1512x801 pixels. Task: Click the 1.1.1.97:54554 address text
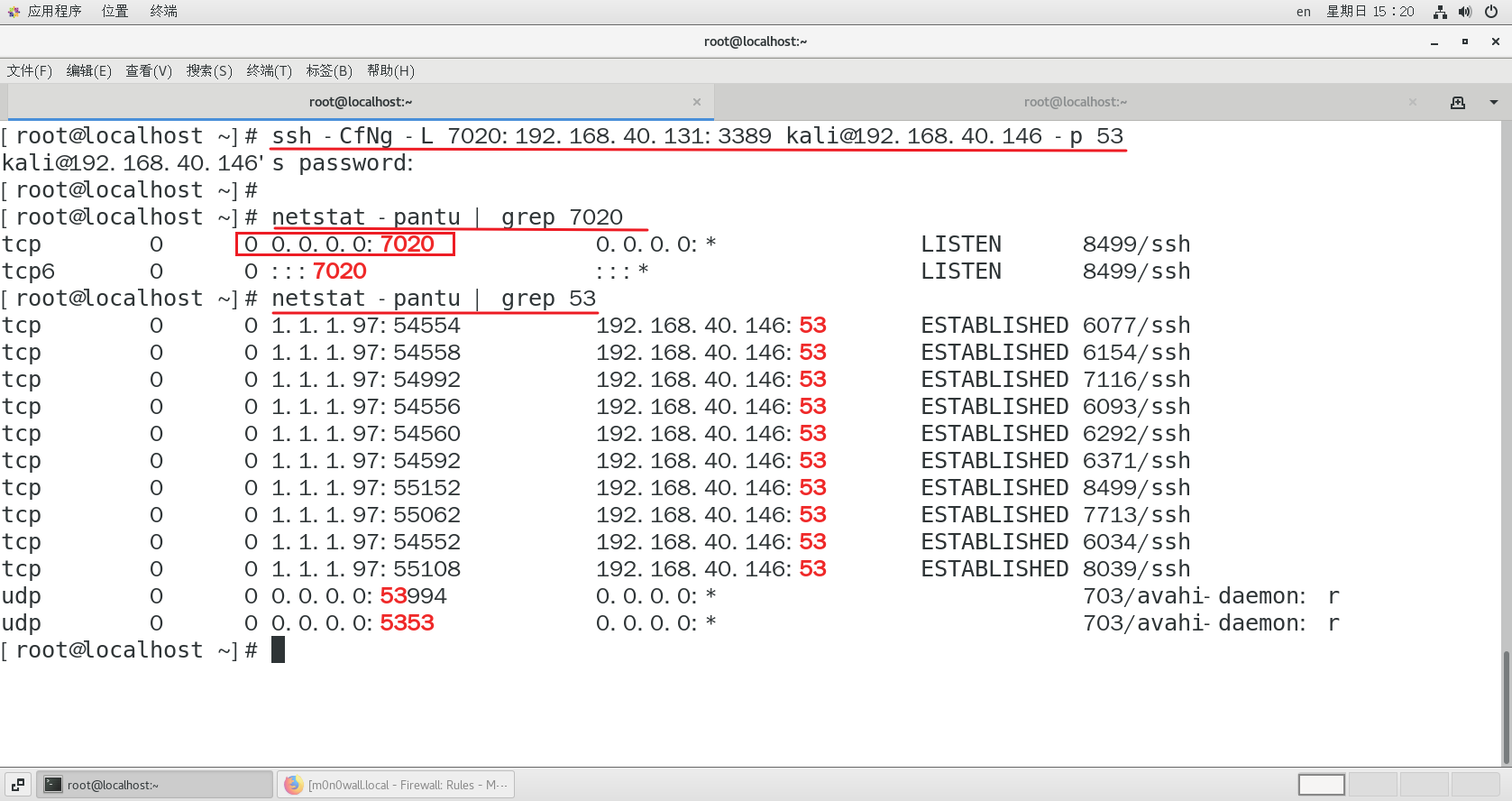coord(366,326)
